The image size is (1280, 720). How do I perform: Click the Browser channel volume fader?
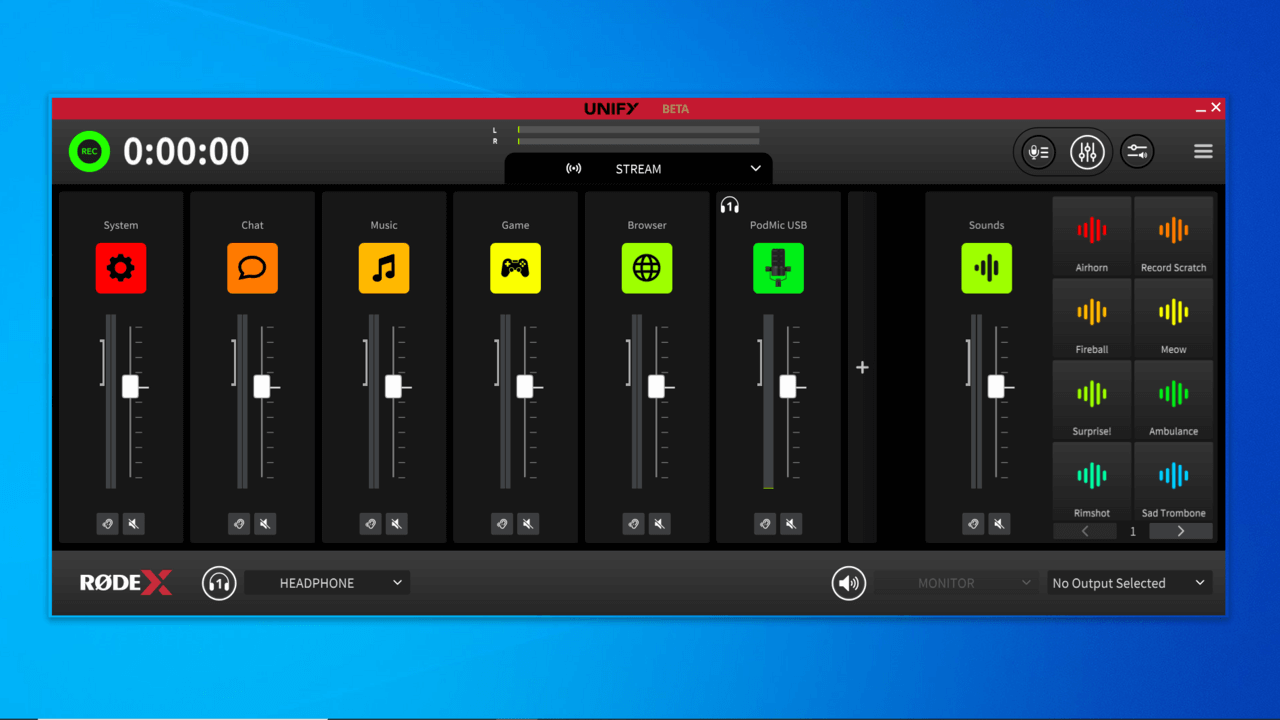coord(657,387)
